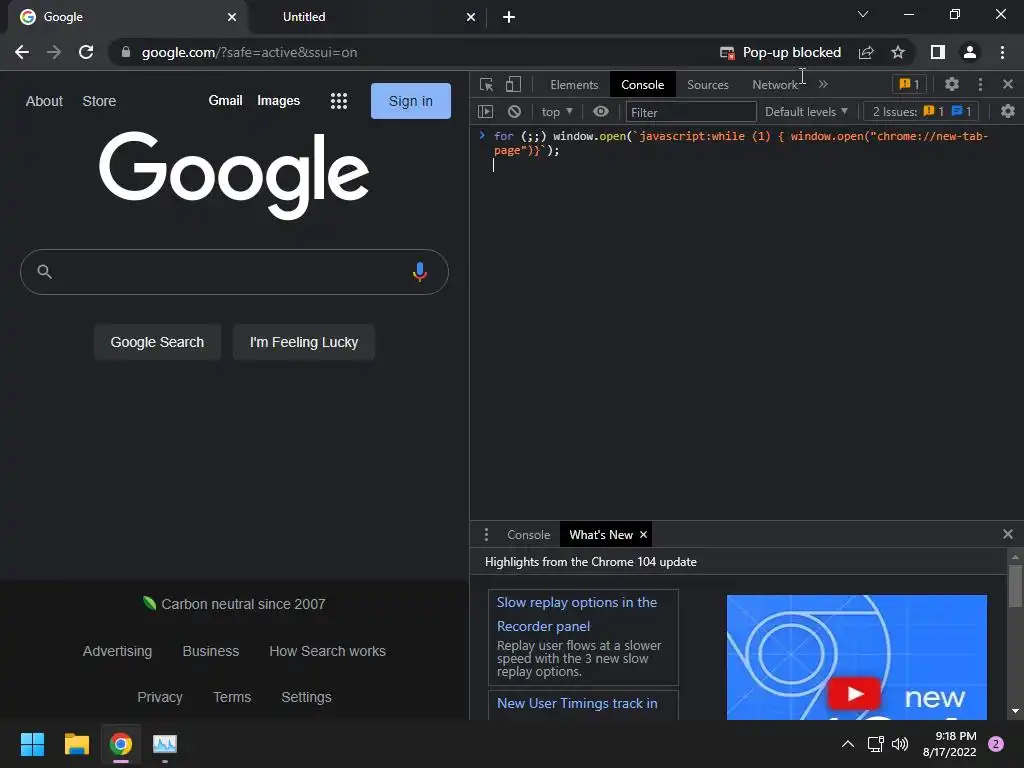Open the About link
The height and width of the screenshot is (768, 1024).
pyautogui.click(x=44, y=101)
